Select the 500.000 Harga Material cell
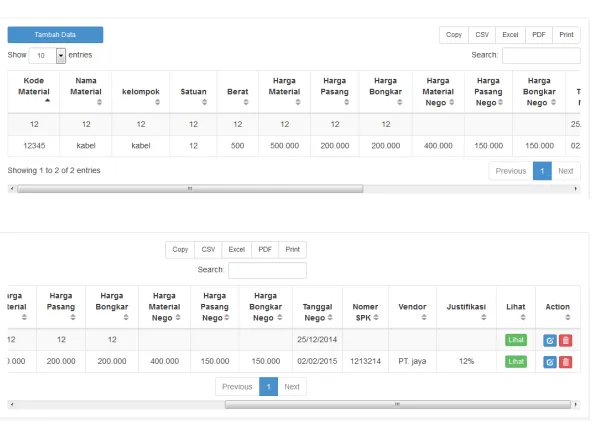This screenshot has height=430, width=594. click(x=284, y=146)
